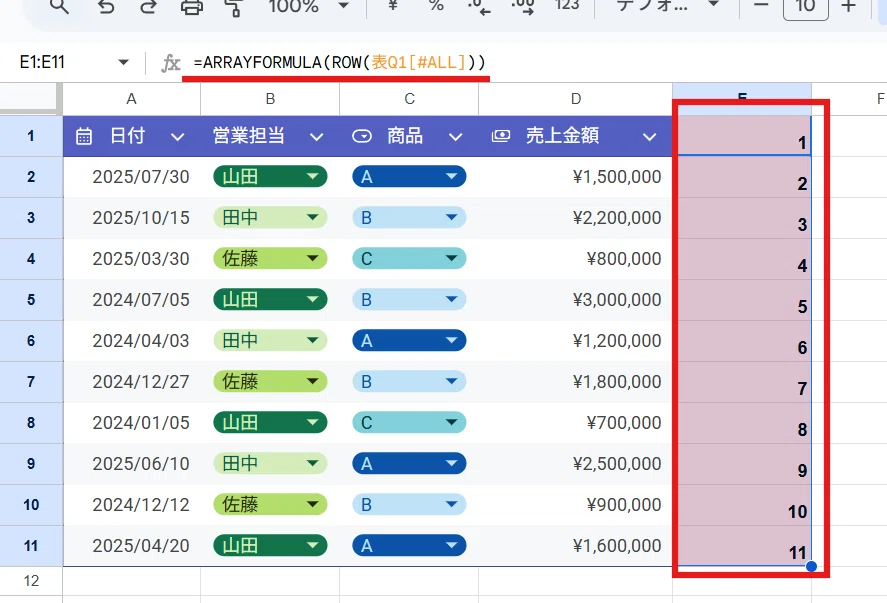The height and width of the screenshot is (603, 887).
Task: Select row 12 header
Action: tap(31, 581)
